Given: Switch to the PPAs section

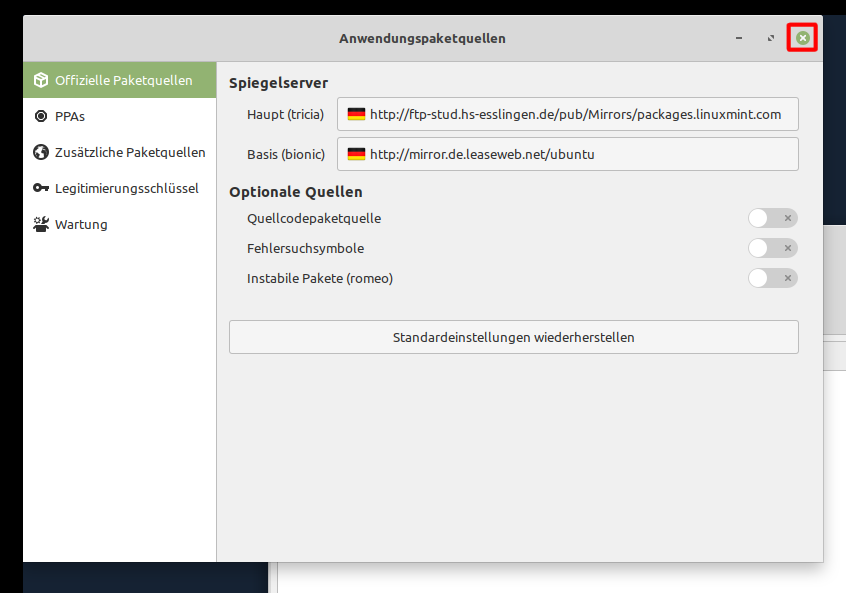Looking at the screenshot, I should 70,116.
